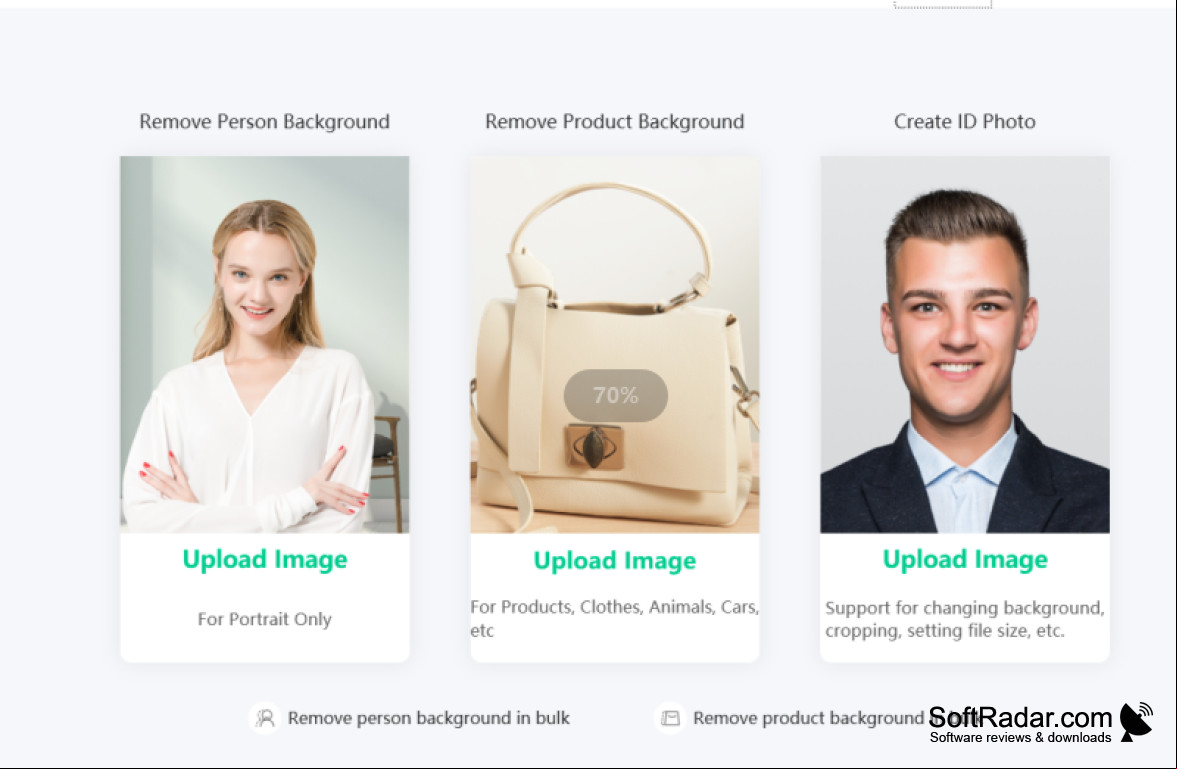Open the SoftRadar.com watermark link
This screenshot has width=1177, height=769.
pos(1020,717)
